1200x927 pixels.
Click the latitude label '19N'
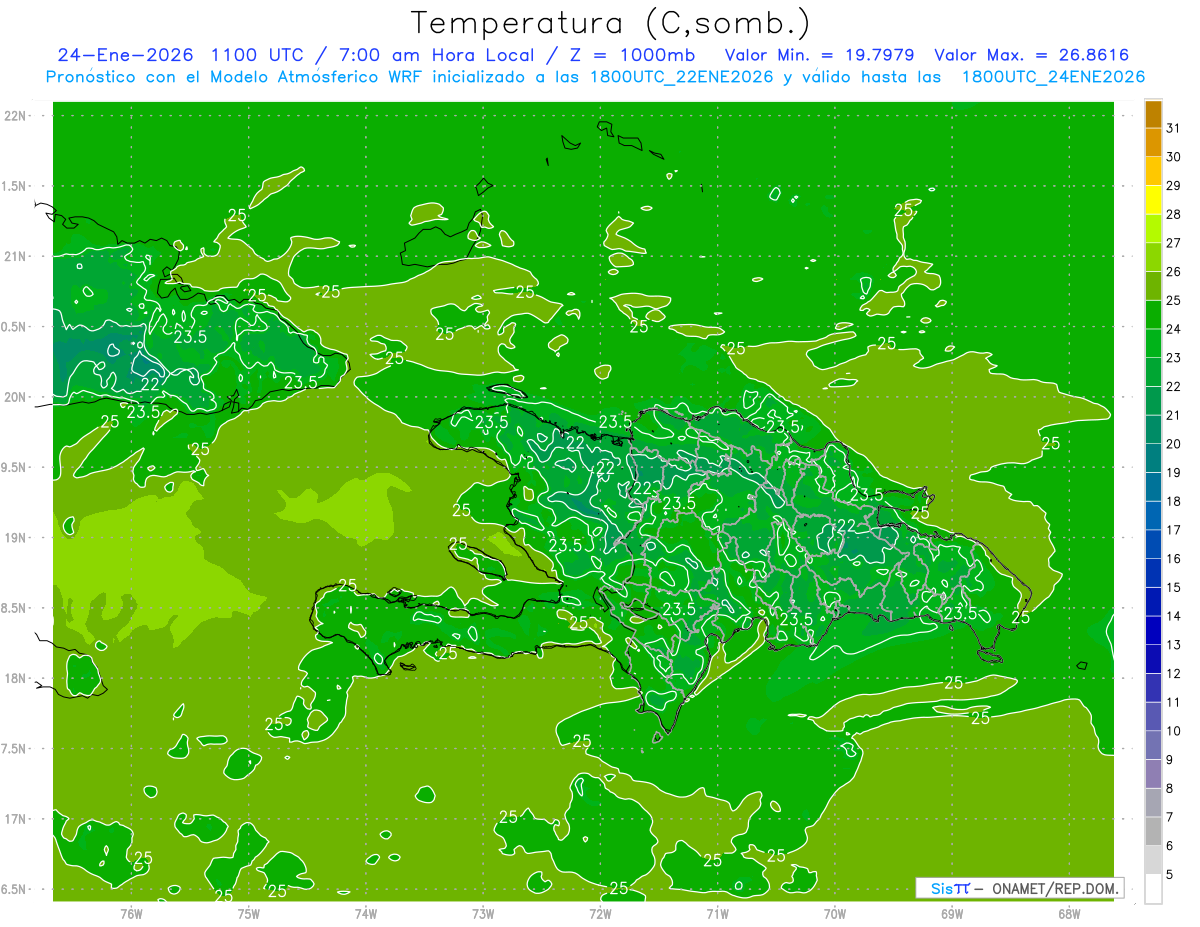[x=17, y=538]
